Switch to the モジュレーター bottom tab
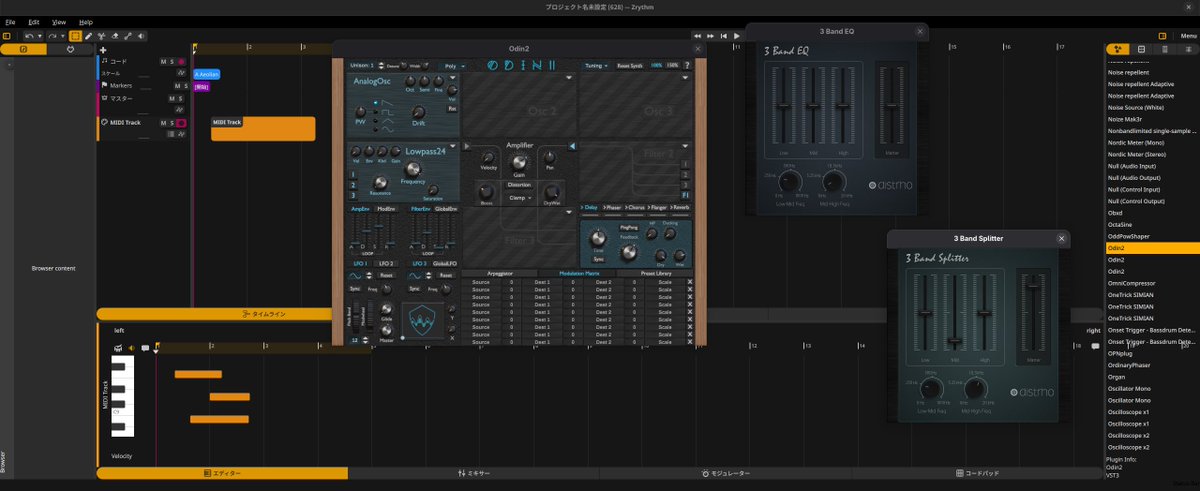1200x491 pixels. [x=725, y=473]
